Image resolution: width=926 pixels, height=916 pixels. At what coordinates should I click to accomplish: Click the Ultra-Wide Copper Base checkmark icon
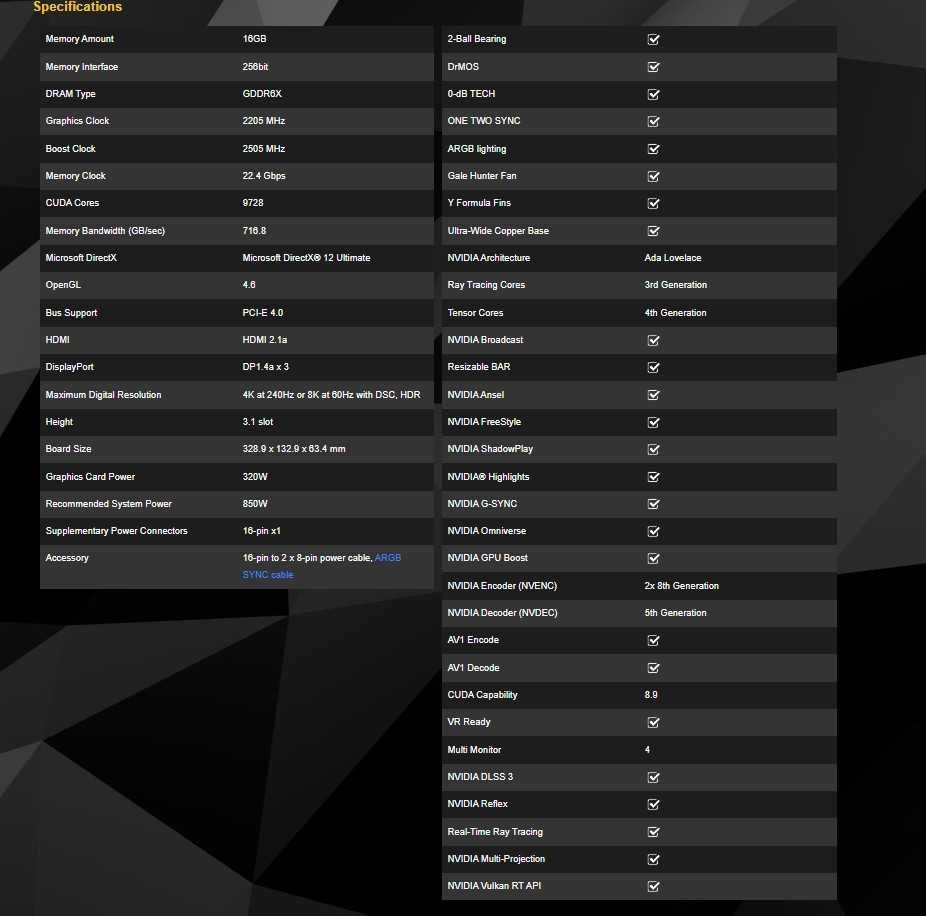pyautogui.click(x=653, y=232)
